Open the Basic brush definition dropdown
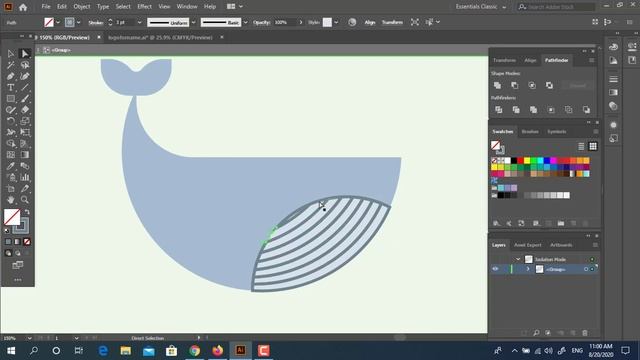 coord(245,22)
